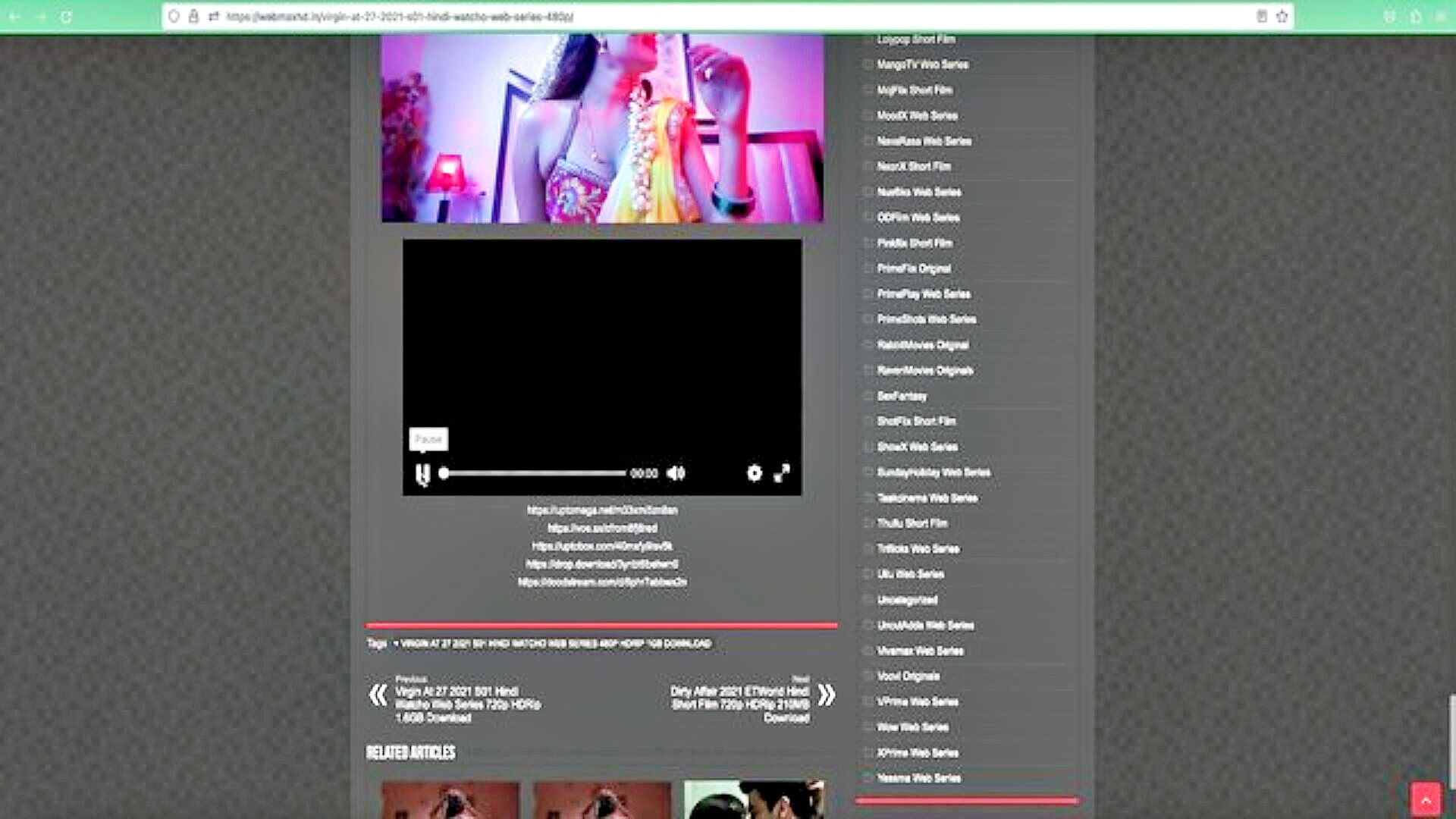Mute the video volume icon

point(676,473)
